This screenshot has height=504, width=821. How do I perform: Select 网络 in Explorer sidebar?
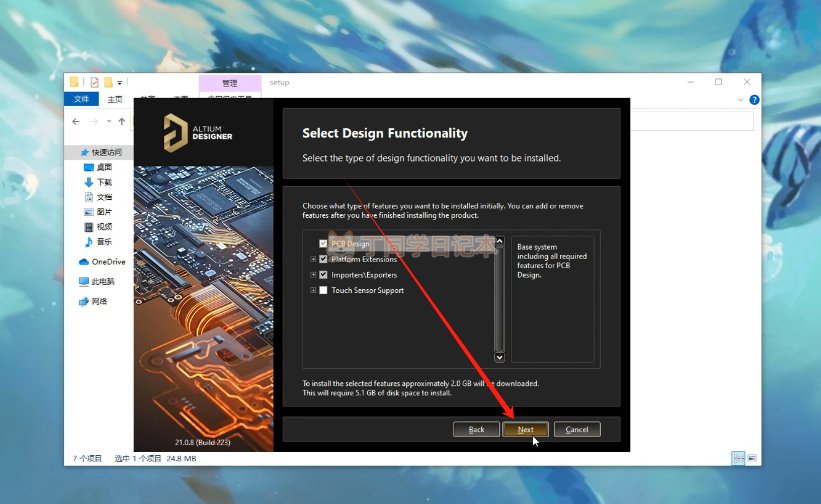tap(93, 301)
